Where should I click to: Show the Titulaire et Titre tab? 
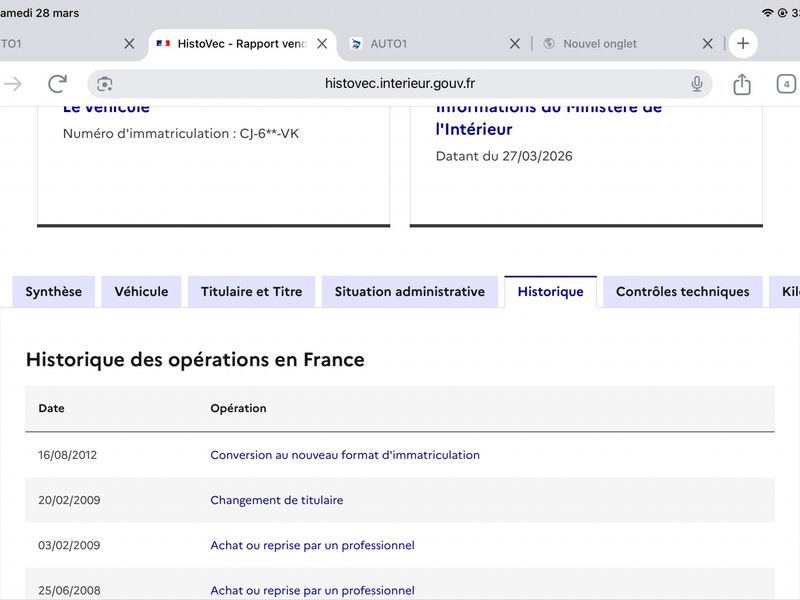[x=251, y=292]
